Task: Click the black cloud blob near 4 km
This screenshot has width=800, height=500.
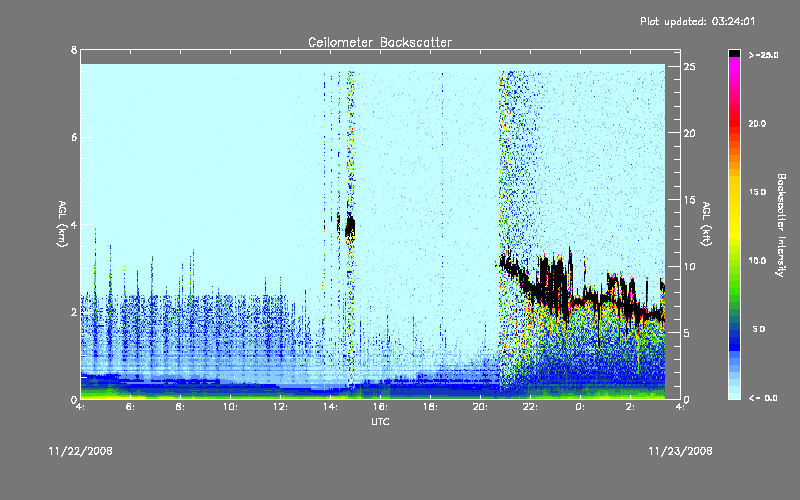Action: pyautogui.click(x=350, y=227)
